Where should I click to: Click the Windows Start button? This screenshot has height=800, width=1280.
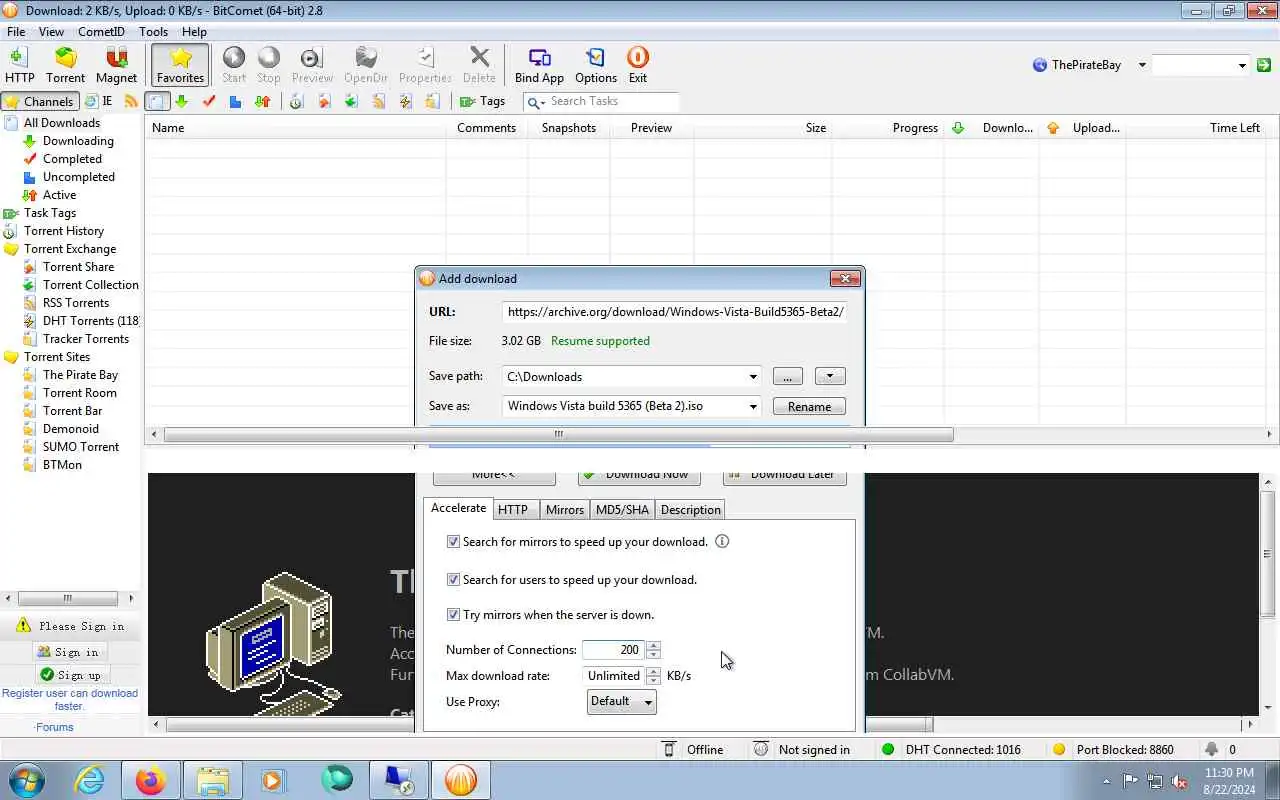[x=26, y=780]
